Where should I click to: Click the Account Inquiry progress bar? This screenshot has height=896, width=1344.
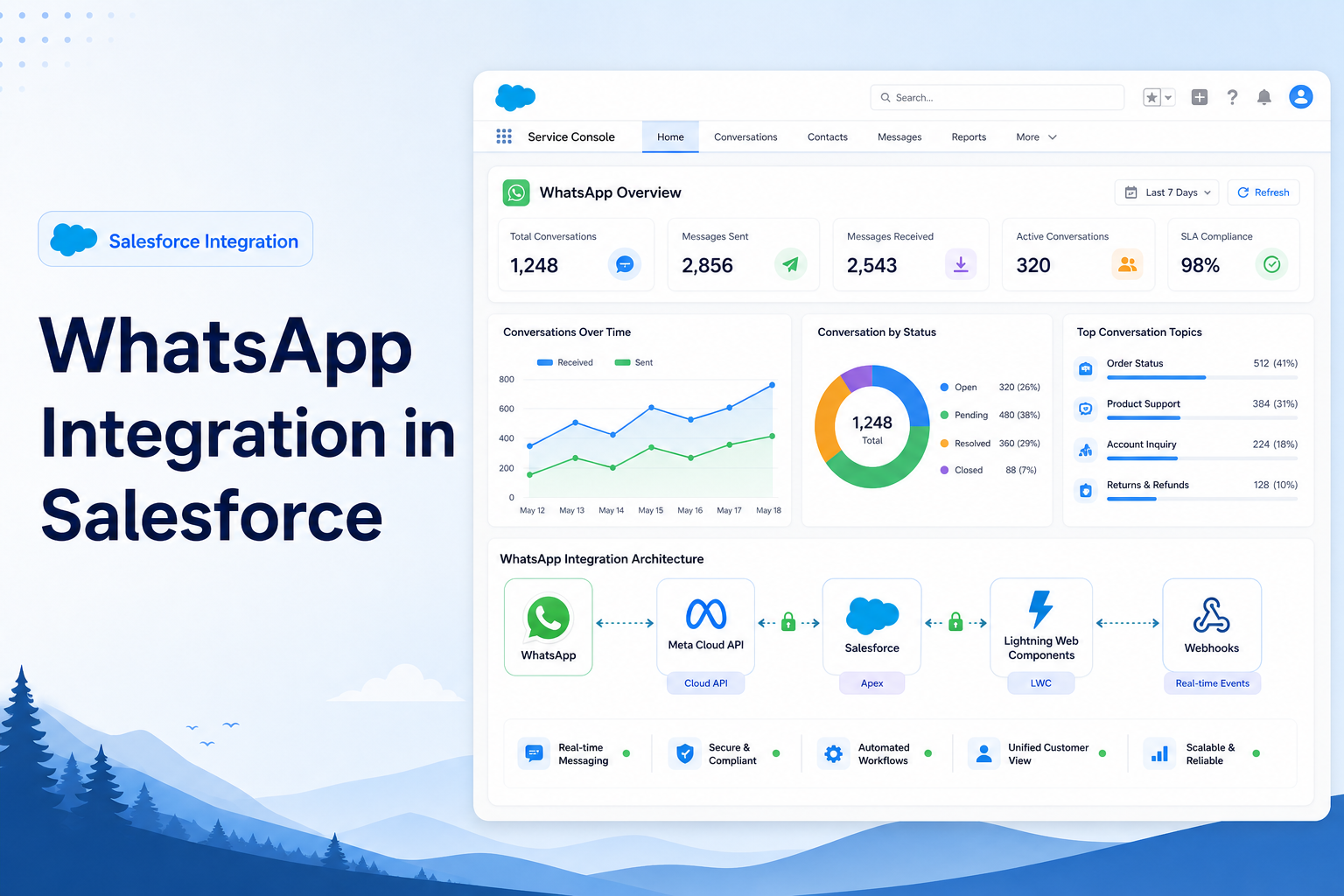1202,458
